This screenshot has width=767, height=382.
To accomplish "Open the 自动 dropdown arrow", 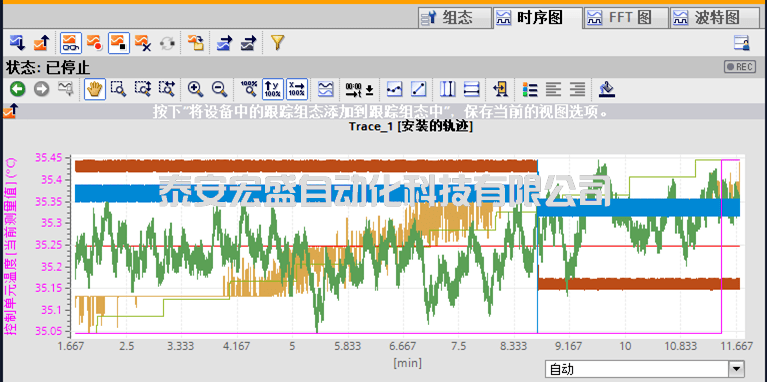I will pos(736,369).
